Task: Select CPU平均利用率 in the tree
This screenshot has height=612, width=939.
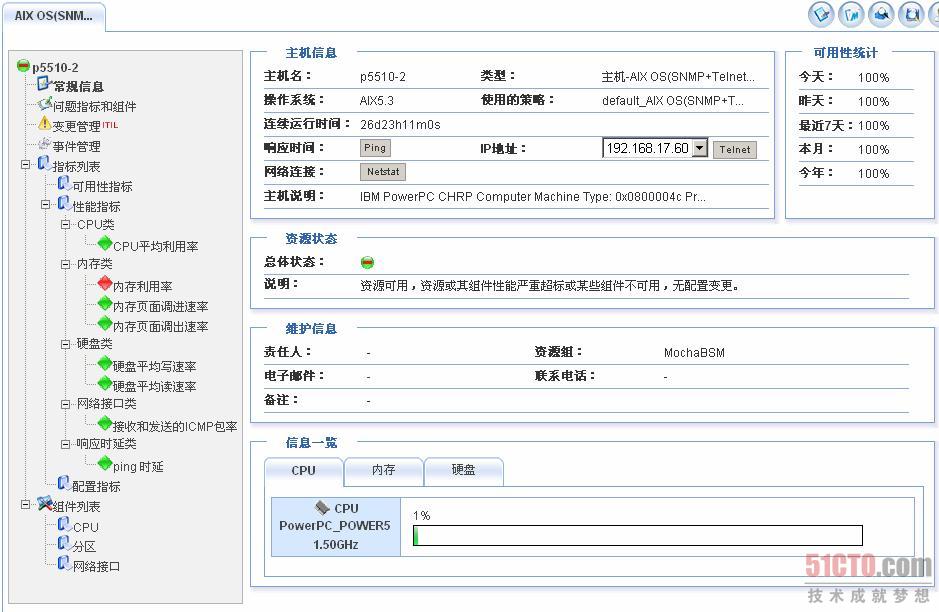Action: pos(156,246)
